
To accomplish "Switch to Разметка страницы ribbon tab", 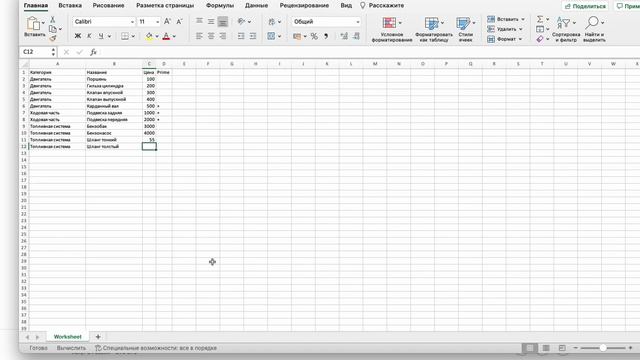I will pos(165,6).
